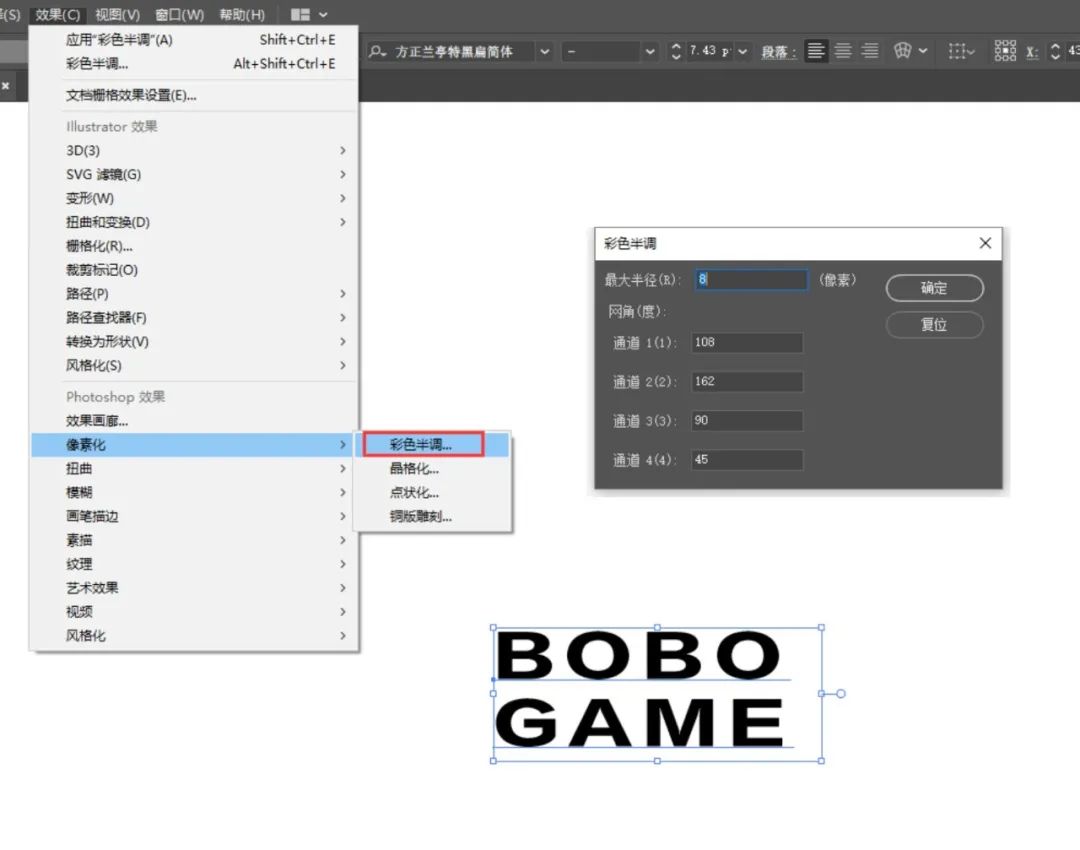
Task: Expand the 扭曲和变换(D) submenu
Action: 194,222
